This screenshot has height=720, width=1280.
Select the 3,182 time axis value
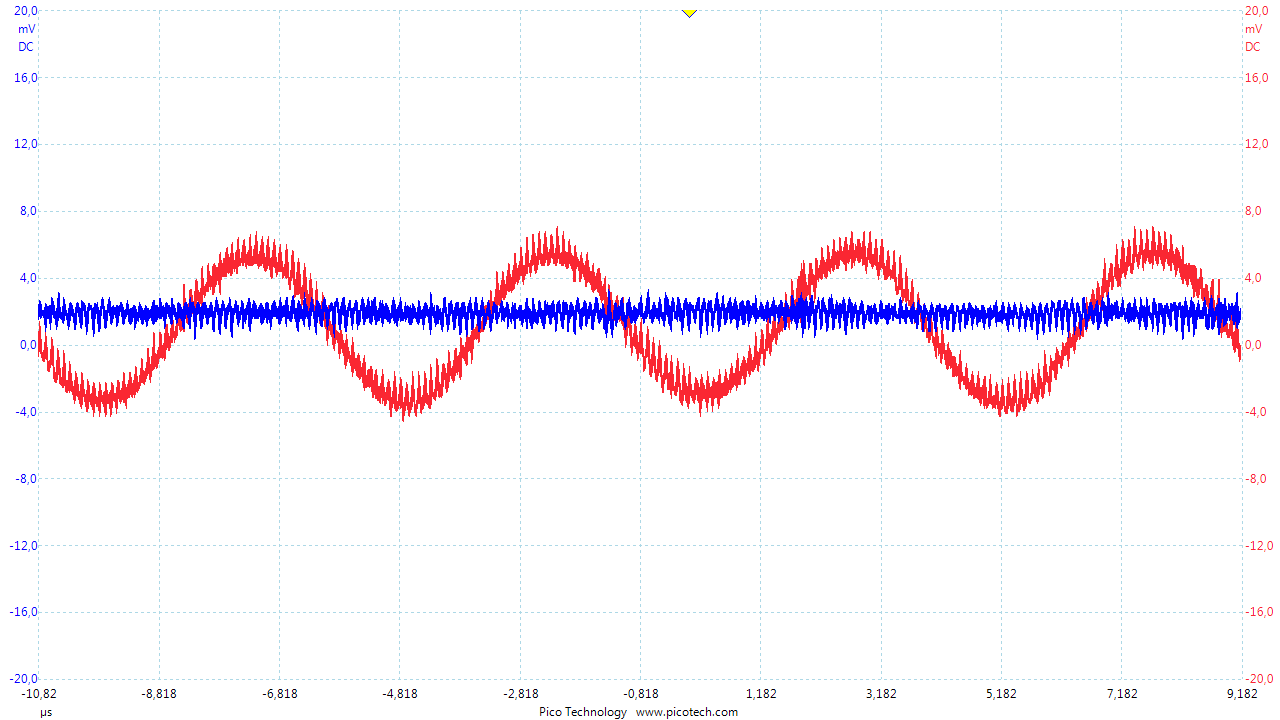(x=881, y=693)
